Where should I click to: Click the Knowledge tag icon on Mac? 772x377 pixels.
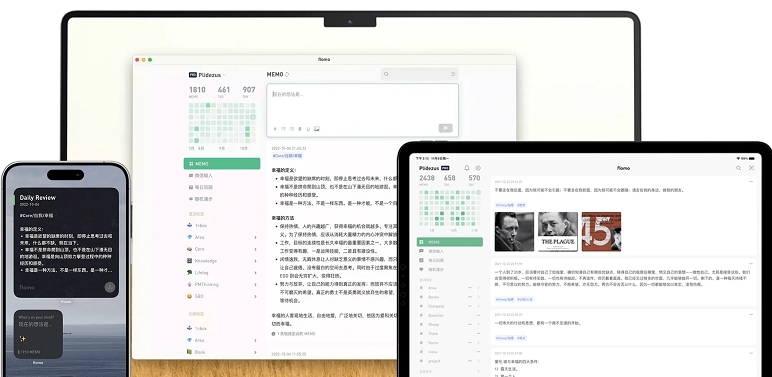tap(190, 261)
